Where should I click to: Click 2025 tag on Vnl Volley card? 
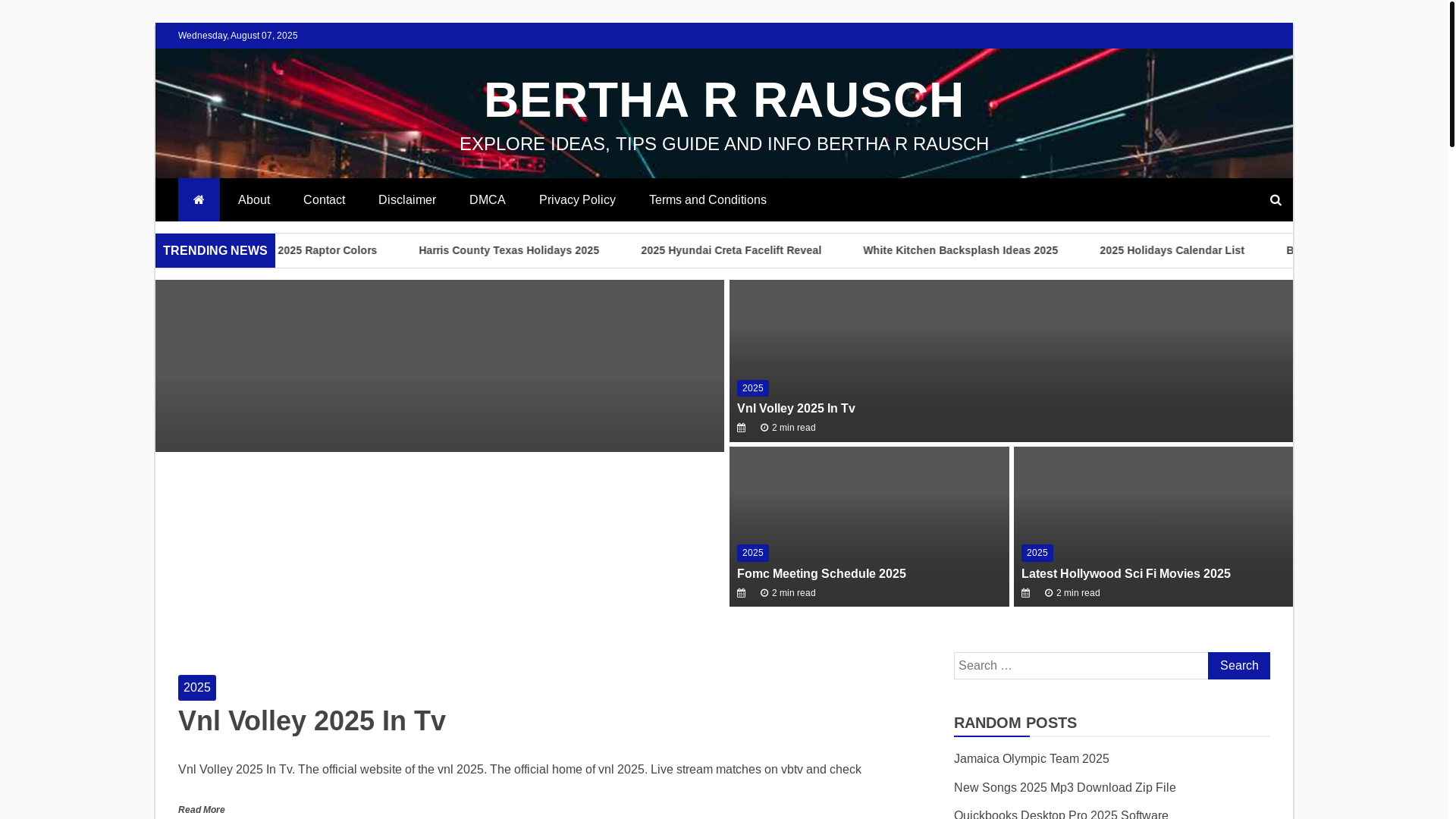coord(753,388)
